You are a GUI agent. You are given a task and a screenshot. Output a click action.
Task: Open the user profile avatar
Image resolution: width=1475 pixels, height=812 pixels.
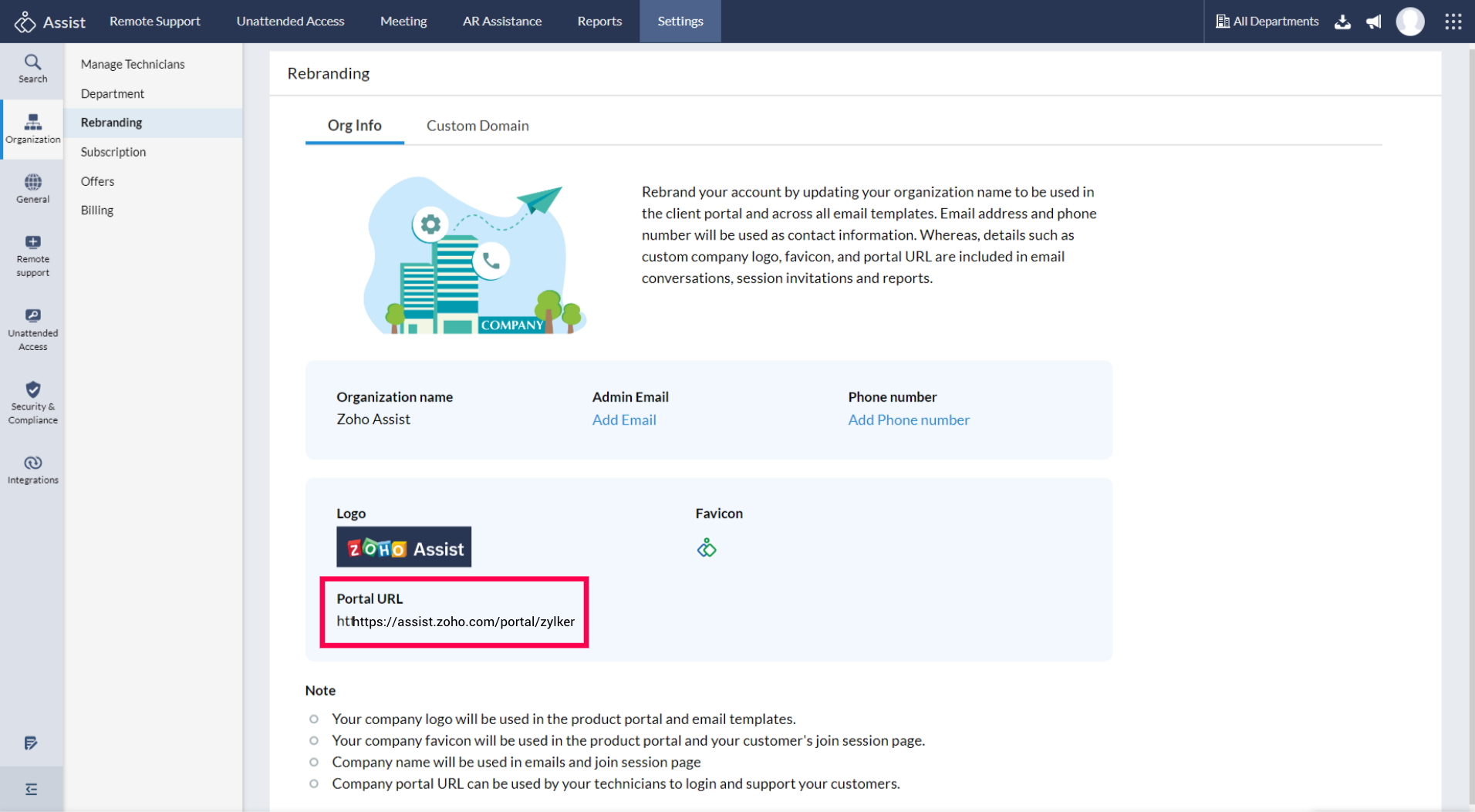[1410, 22]
